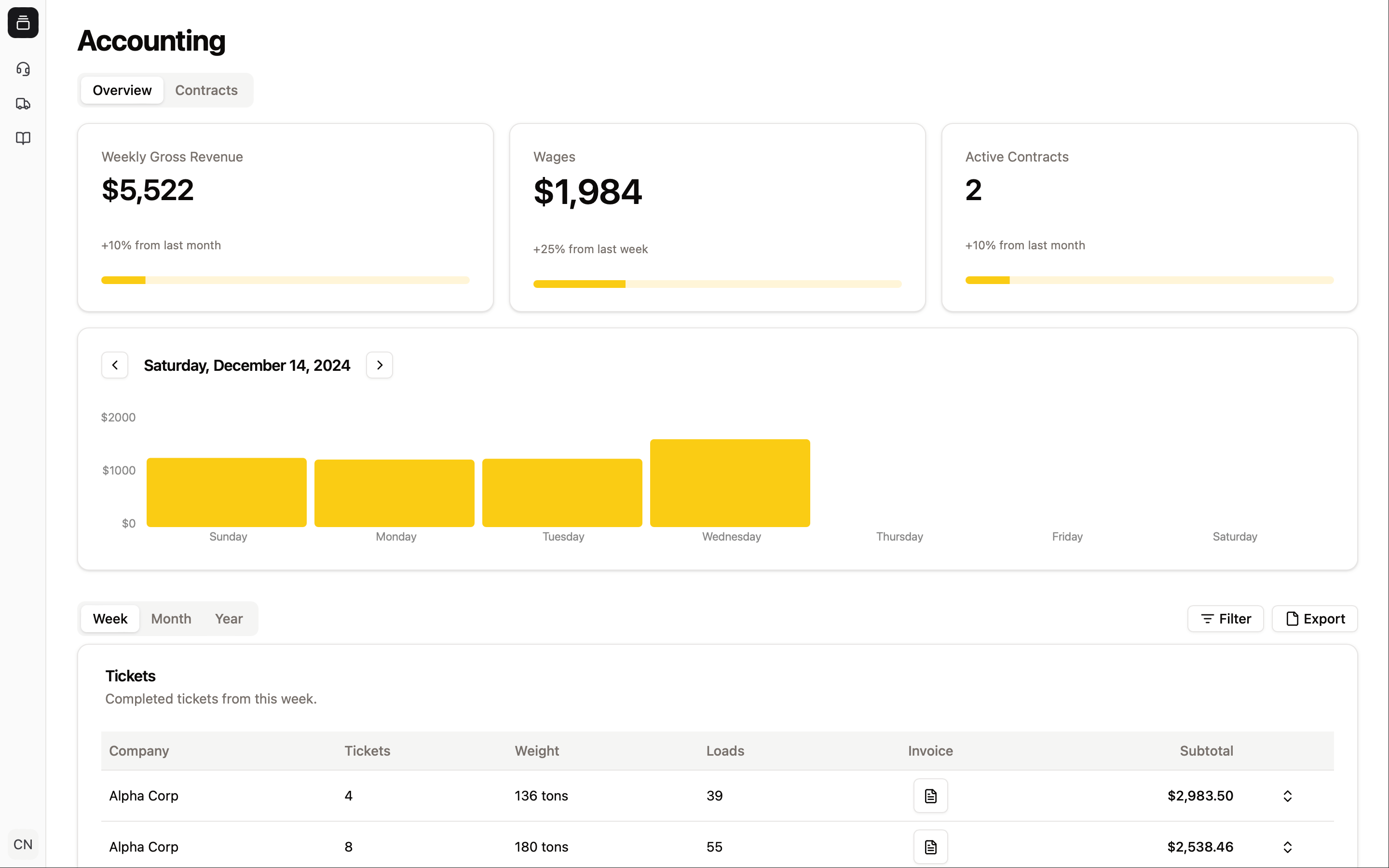Select the Month range tab
Viewport: 1389px width, 868px height.
171,619
